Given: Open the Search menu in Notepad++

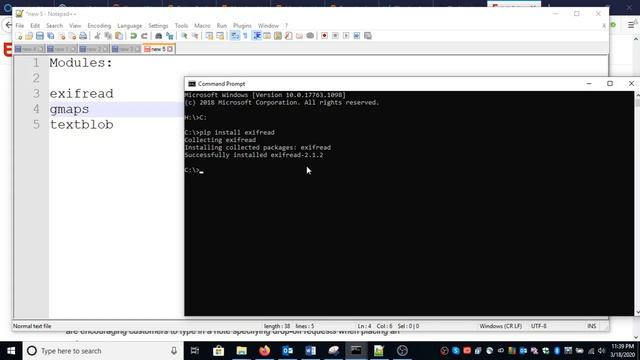Looking at the screenshot, I should pyautogui.click(x=54, y=26).
